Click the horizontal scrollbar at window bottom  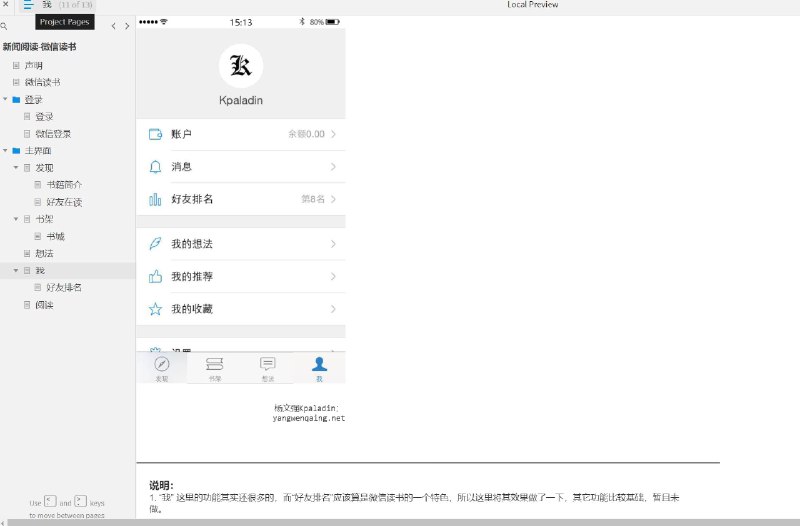(x=403, y=522)
